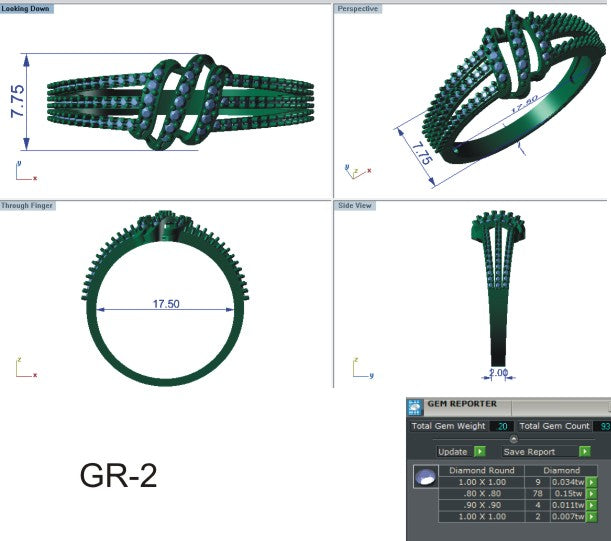Viewport: 611px width, 541px height.
Task: Click the Total Gem Count label
Action: pyautogui.click(x=554, y=426)
